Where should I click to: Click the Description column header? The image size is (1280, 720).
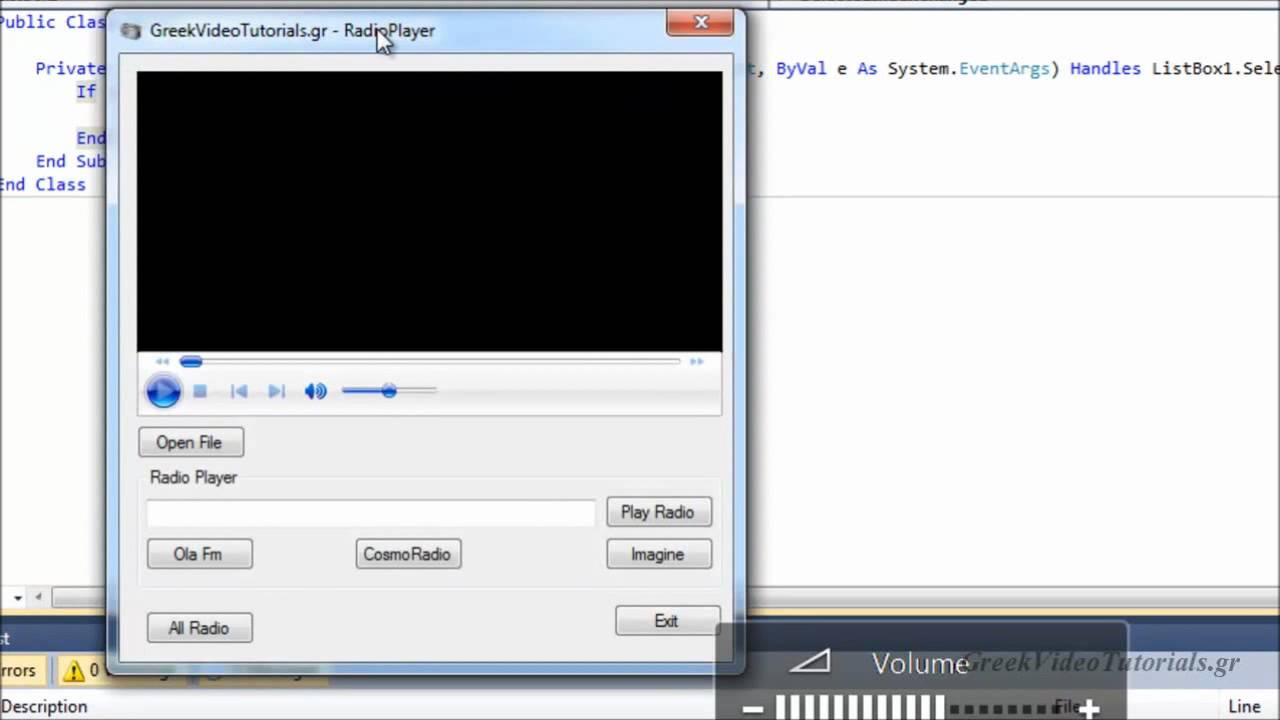tap(44, 706)
